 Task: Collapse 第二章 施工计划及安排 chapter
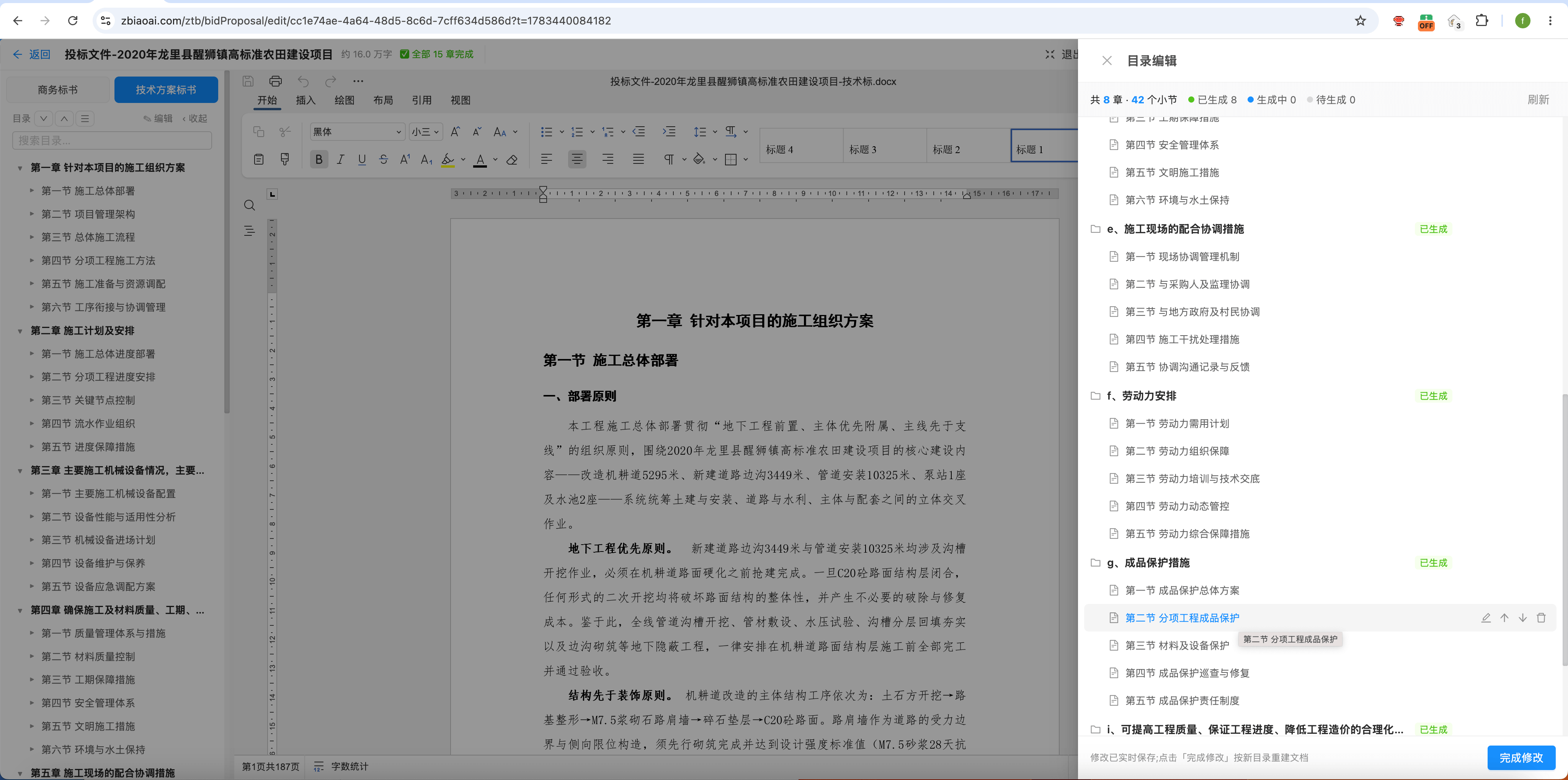20,331
